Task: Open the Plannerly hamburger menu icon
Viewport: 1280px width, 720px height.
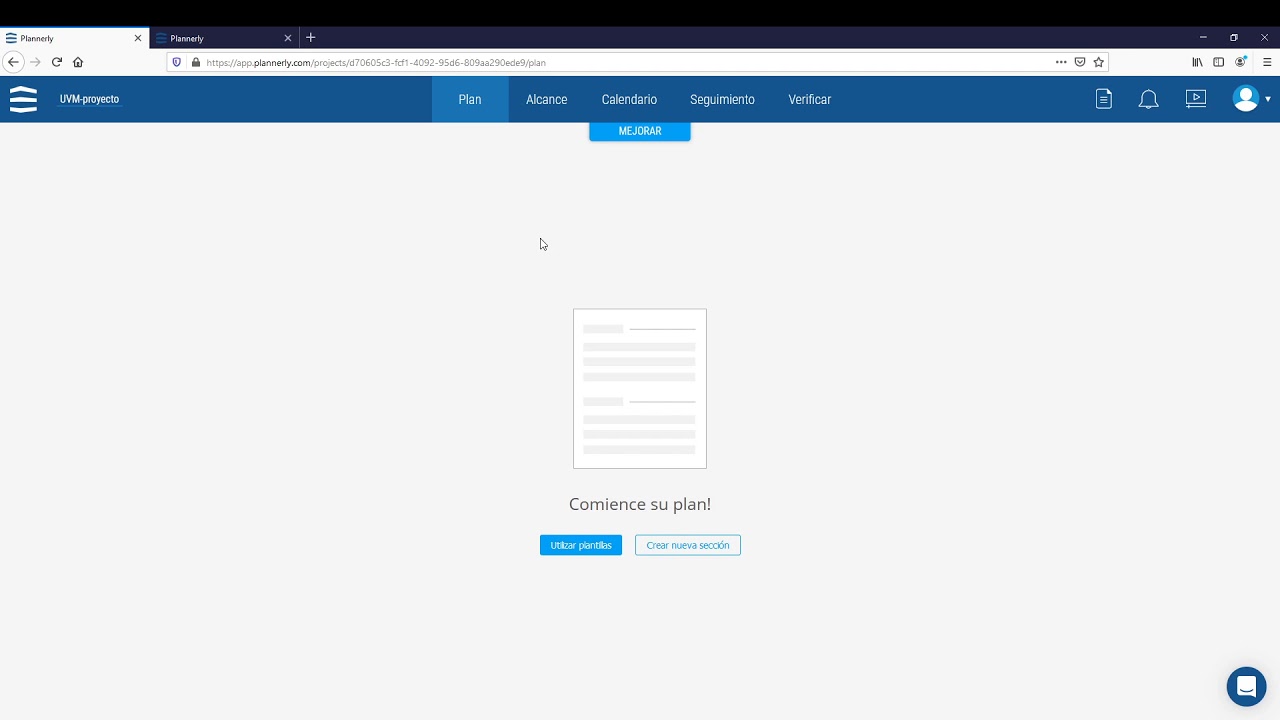Action: (23, 99)
